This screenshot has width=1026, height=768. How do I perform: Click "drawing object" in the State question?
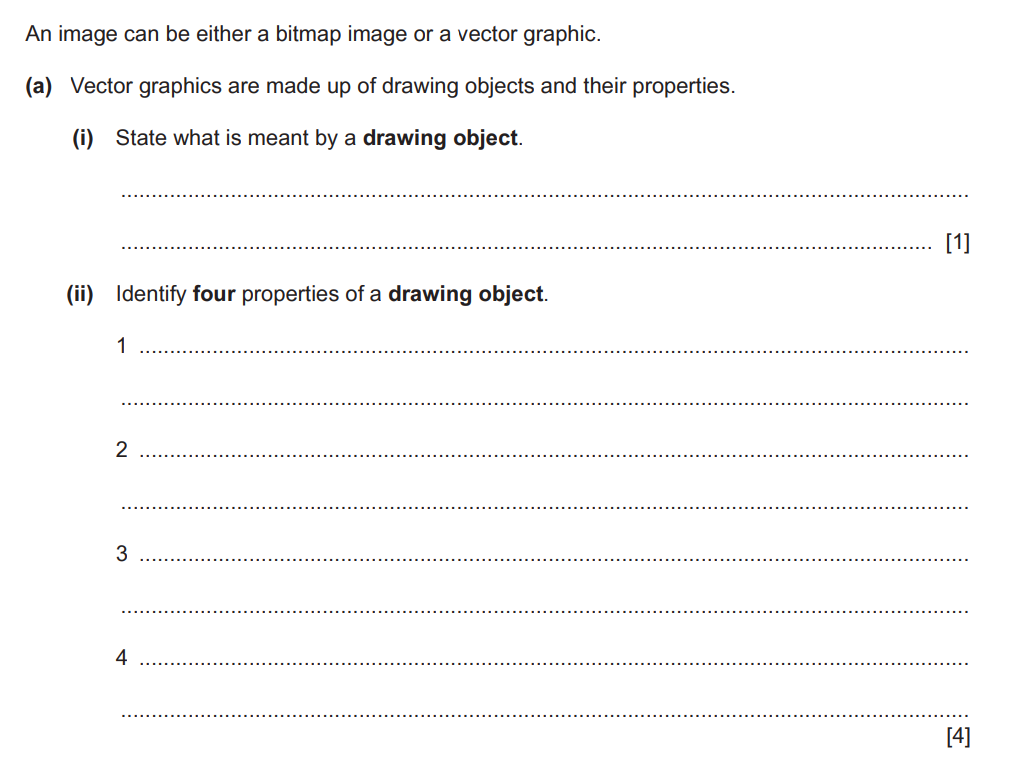(x=440, y=138)
